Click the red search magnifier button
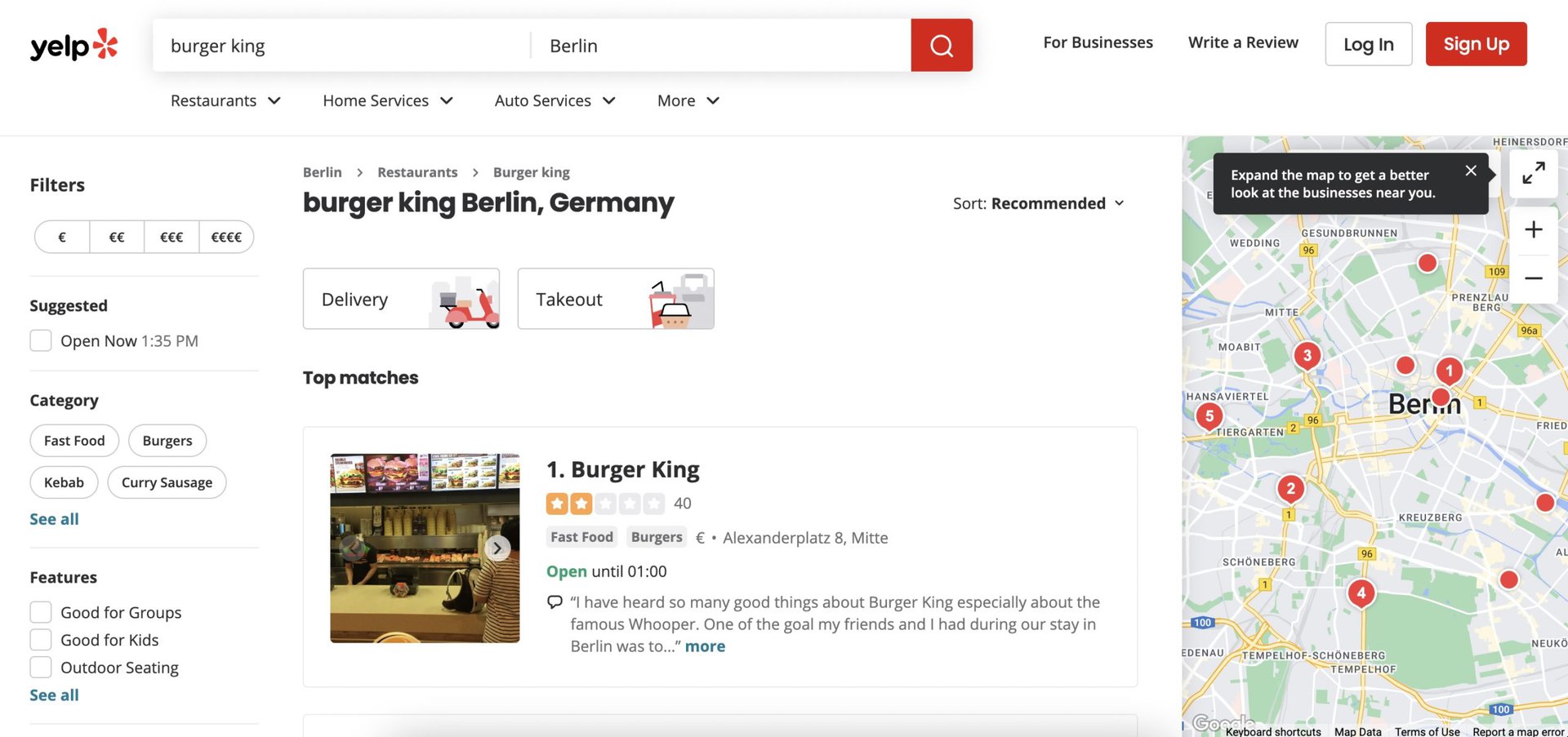Screen dimensions: 1568x737 (941, 46)
